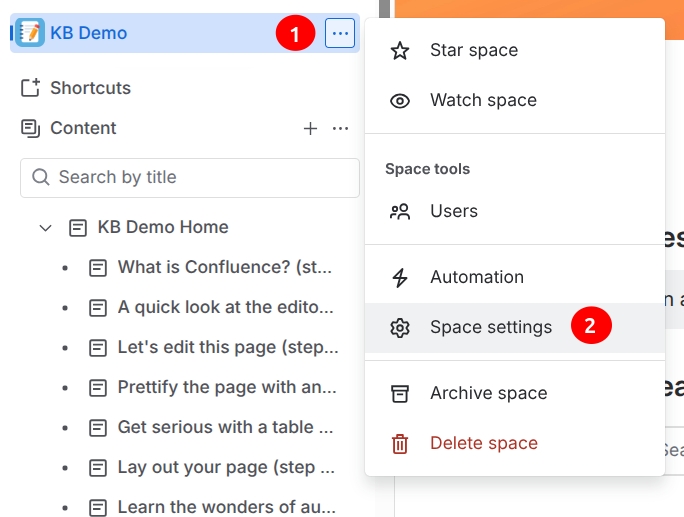Open 'Lay out your page (step ...' page
Viewport: 684px width, 517px height.
(x=226, y=468)
